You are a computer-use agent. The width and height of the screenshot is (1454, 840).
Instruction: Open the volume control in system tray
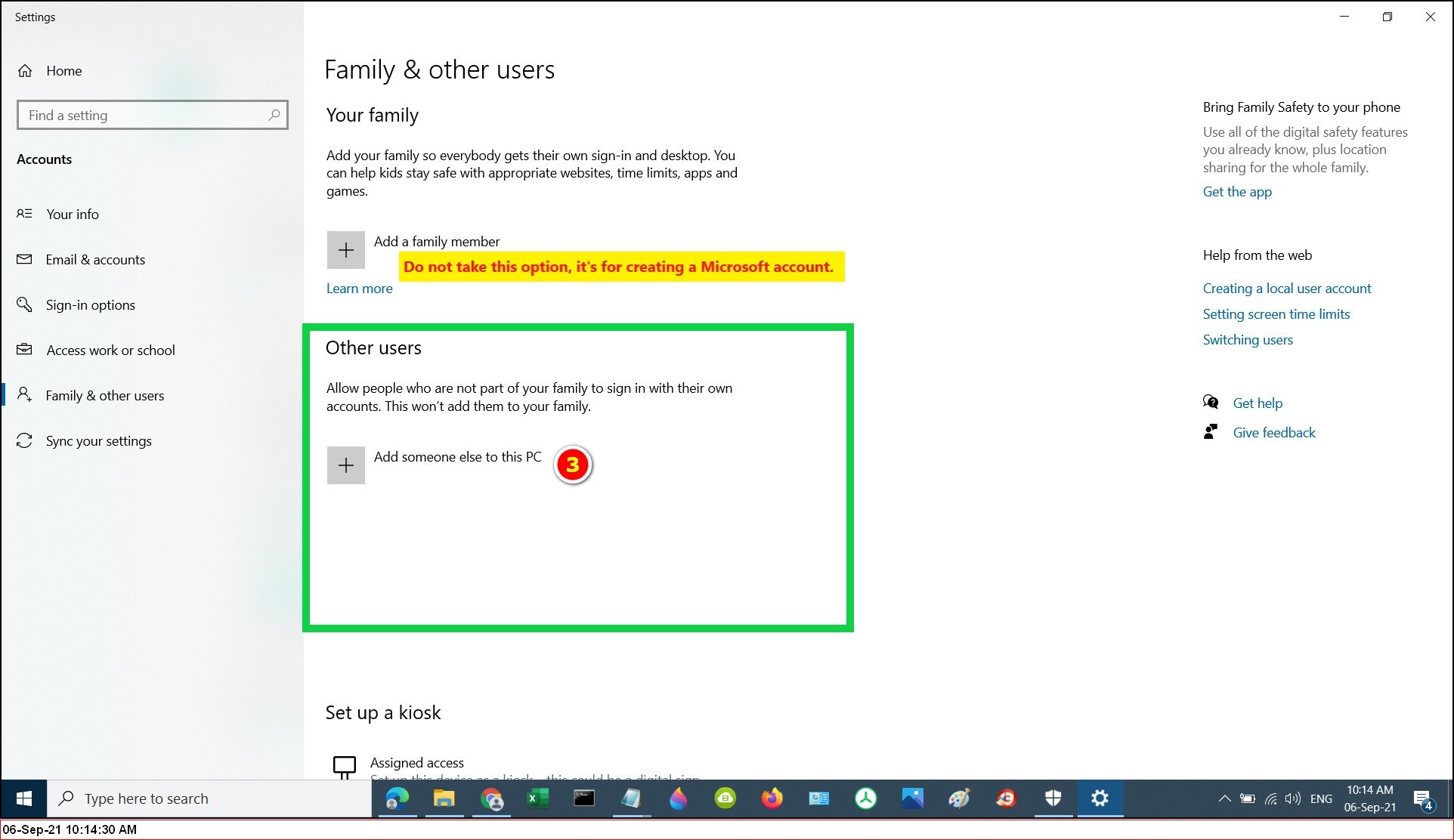1293,798
